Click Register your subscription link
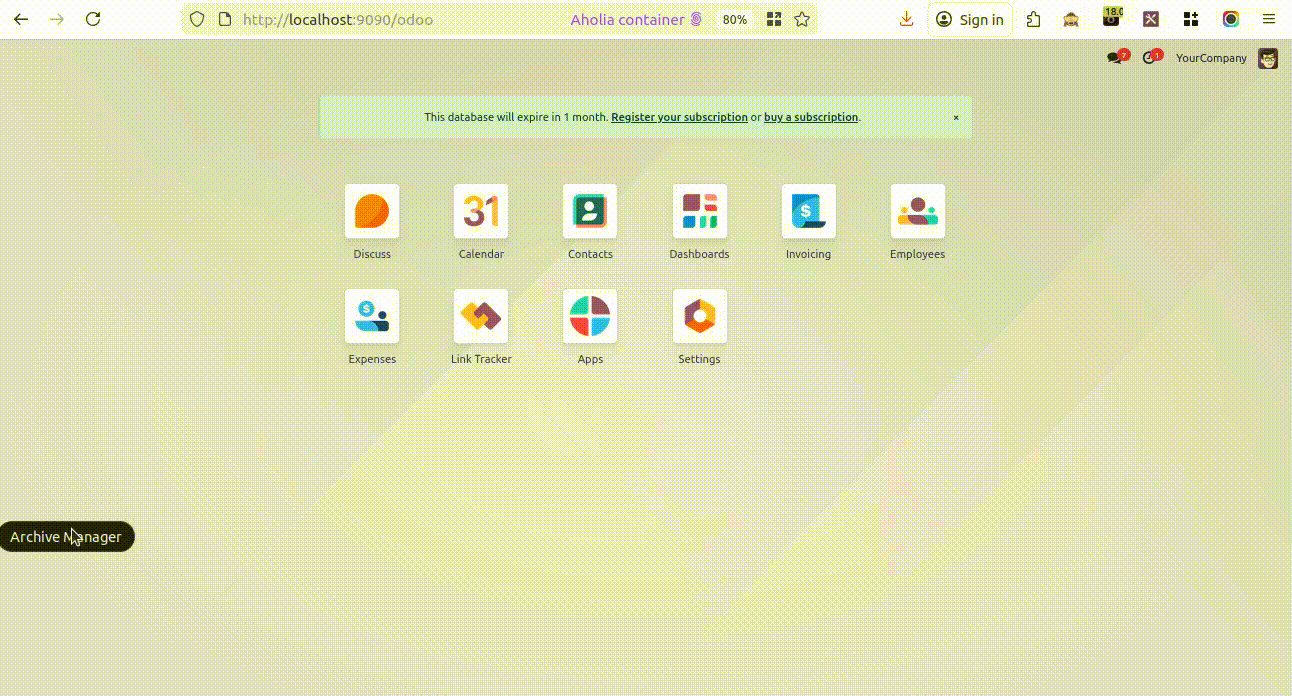 [x=679, y=117]
